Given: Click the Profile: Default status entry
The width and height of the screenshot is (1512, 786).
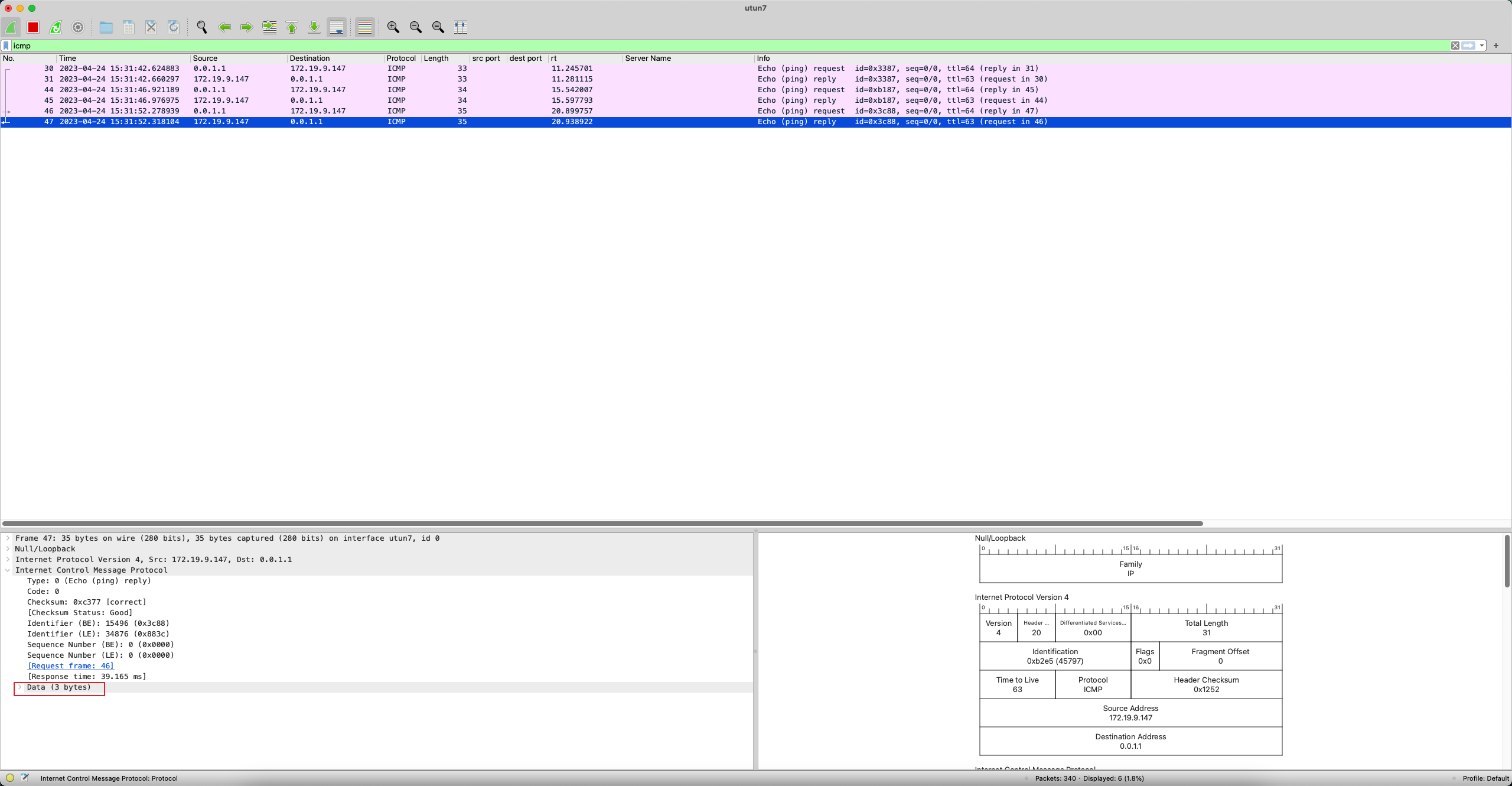Looking at the screenshot, I should [1485, 778].
